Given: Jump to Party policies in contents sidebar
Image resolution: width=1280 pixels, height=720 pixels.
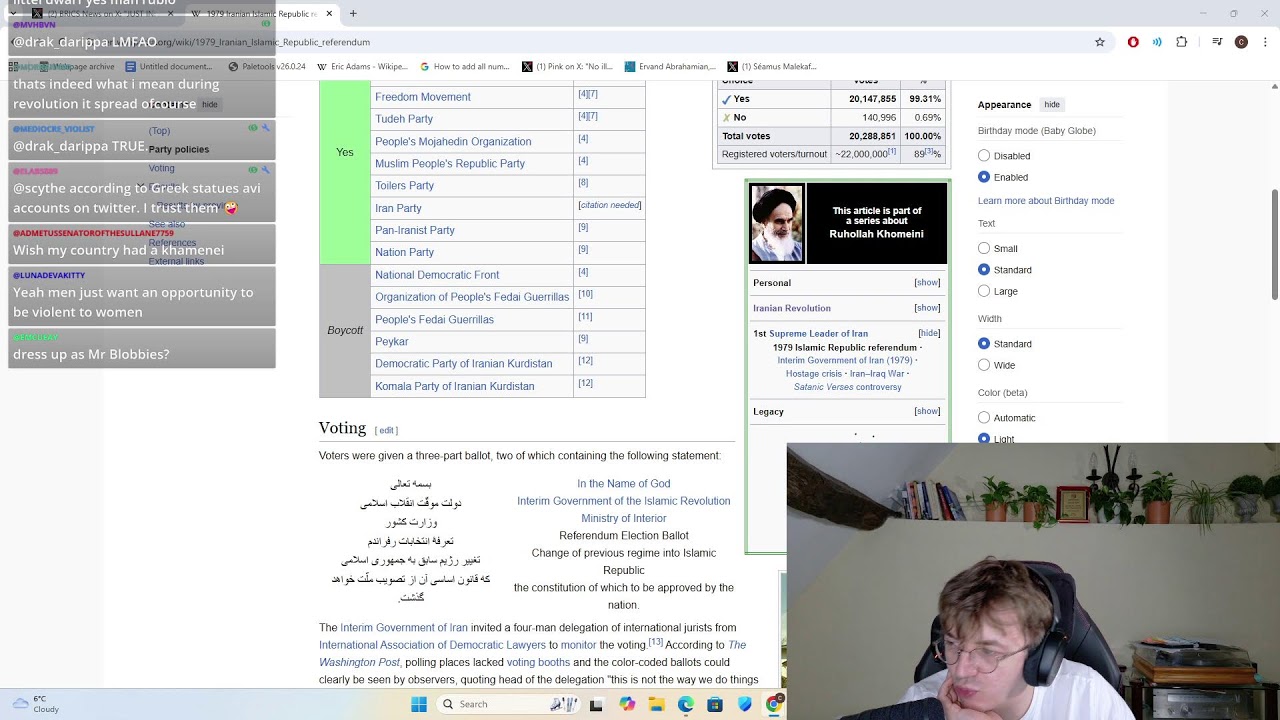Looking at the screenshot, I should (x=179, y=149).
